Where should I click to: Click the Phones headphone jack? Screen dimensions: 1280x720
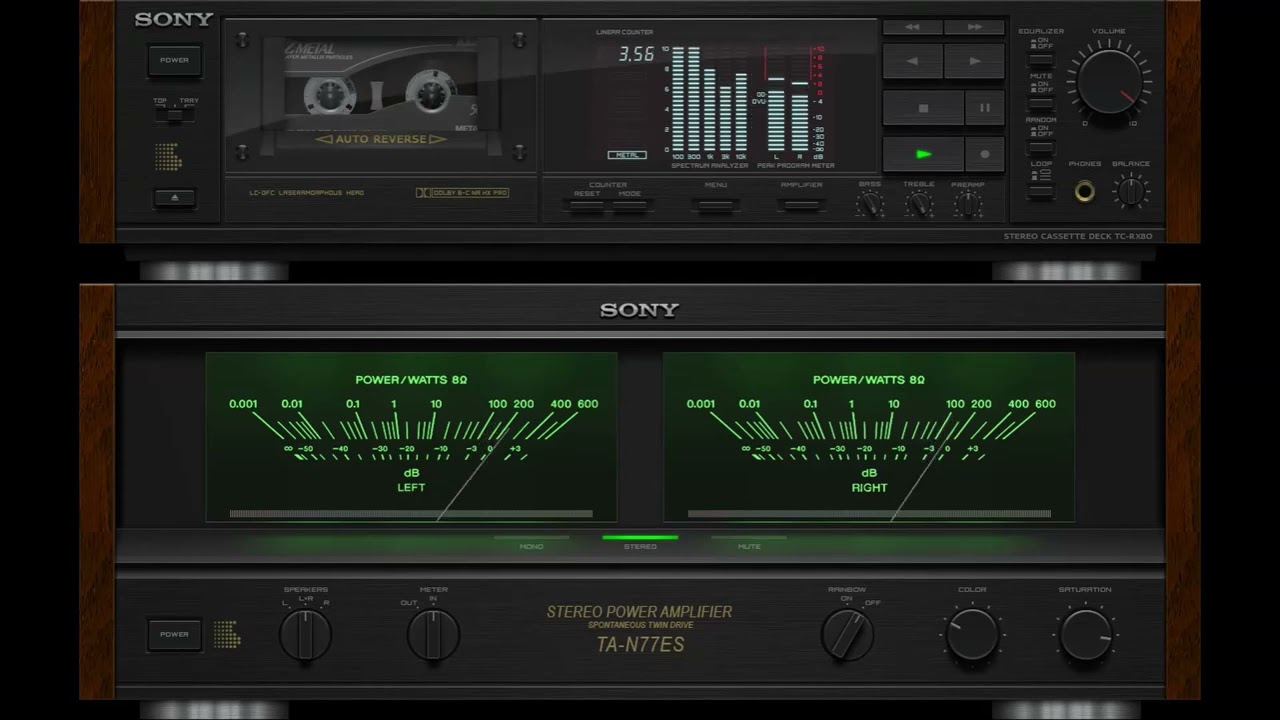pos(1084,191)
